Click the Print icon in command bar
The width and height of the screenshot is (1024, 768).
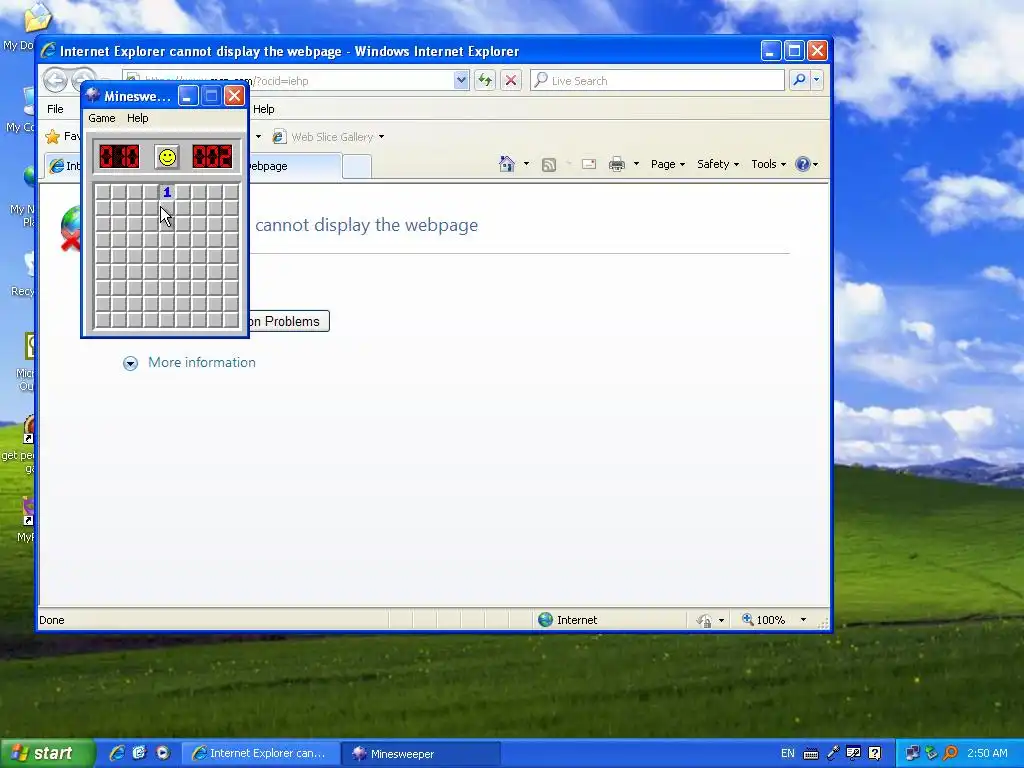tap(616, 165)
